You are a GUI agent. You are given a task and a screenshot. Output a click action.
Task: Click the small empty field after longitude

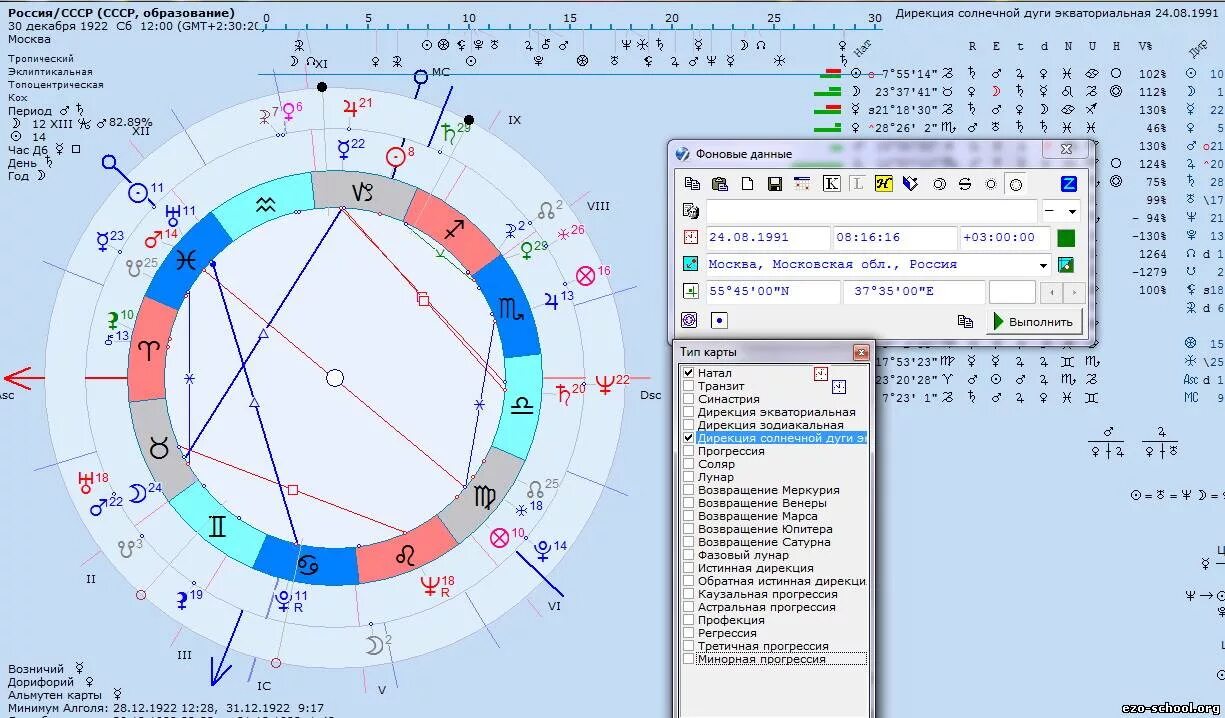click(x=1012, y=292)
